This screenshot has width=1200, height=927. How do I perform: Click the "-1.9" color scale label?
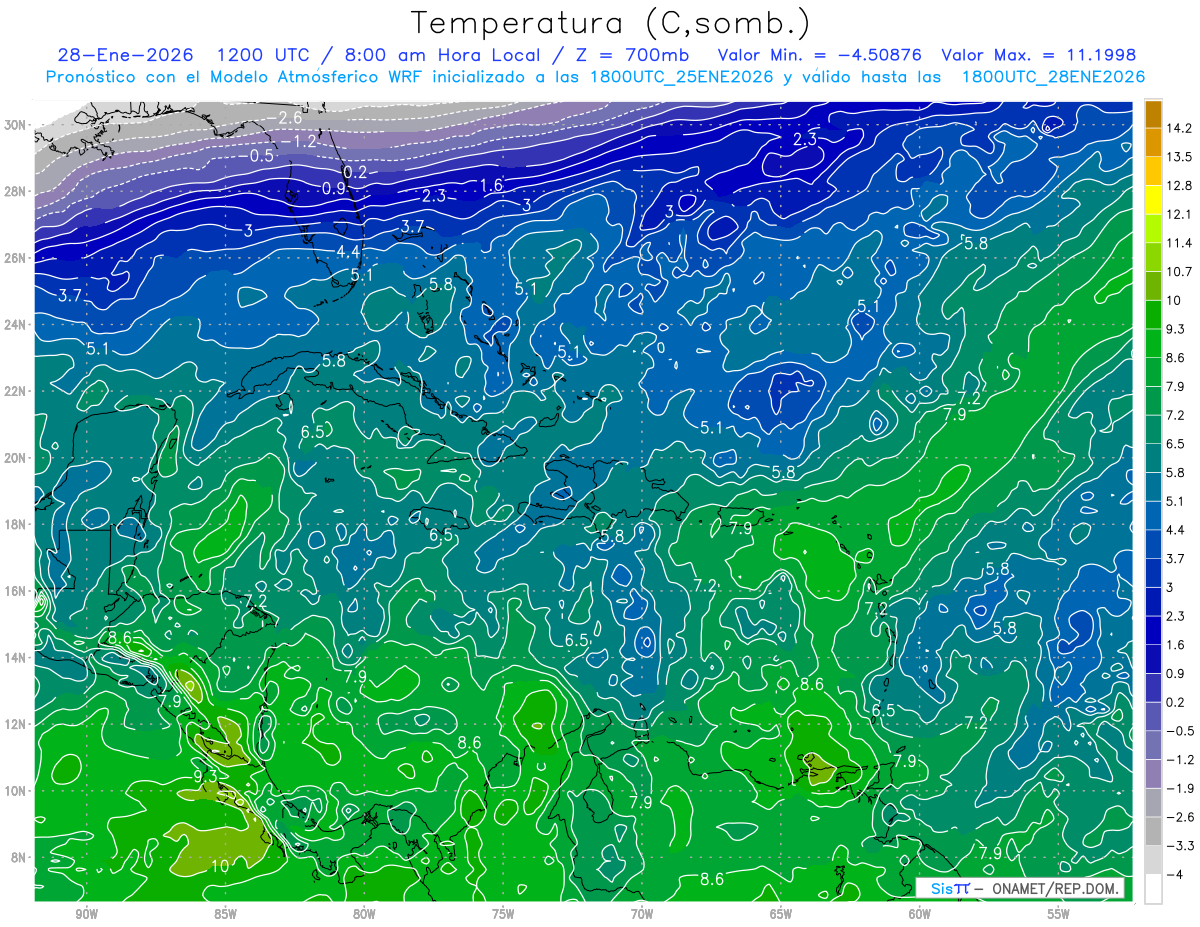pyautogui.click(x=1179, y=788)
